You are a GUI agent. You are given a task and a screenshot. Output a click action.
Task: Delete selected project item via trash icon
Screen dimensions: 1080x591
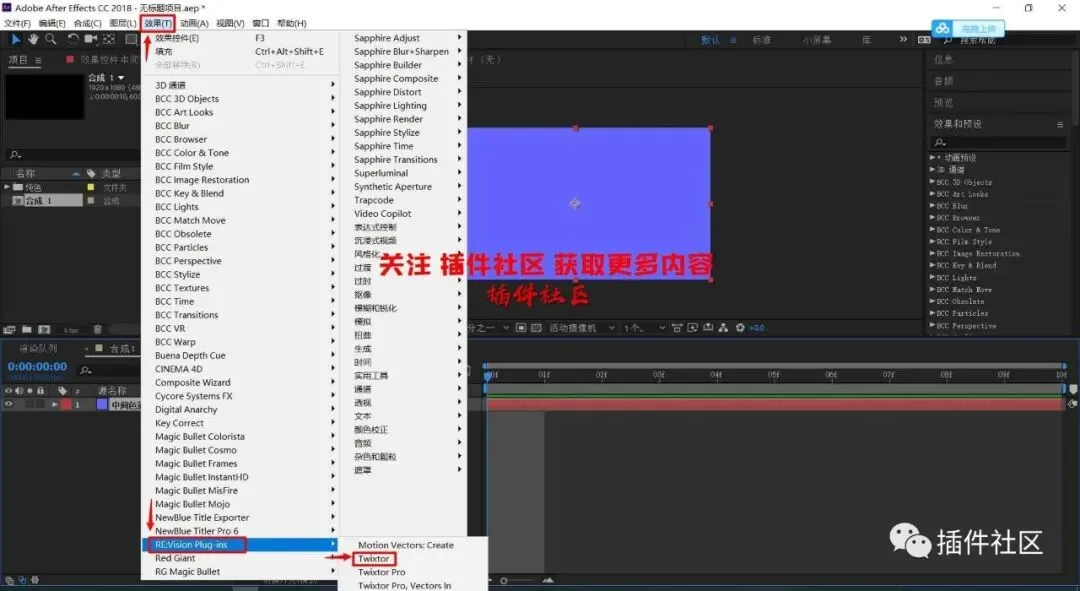click(x=97, y=330)
